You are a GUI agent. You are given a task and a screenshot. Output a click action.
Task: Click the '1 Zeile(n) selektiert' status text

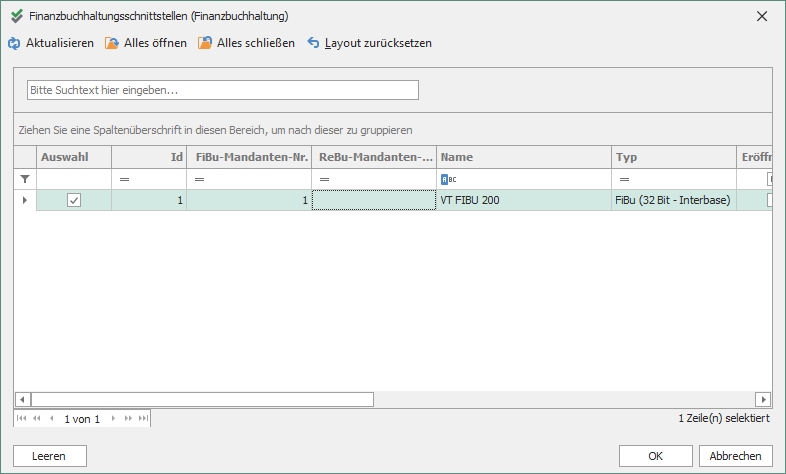(724, 418)
